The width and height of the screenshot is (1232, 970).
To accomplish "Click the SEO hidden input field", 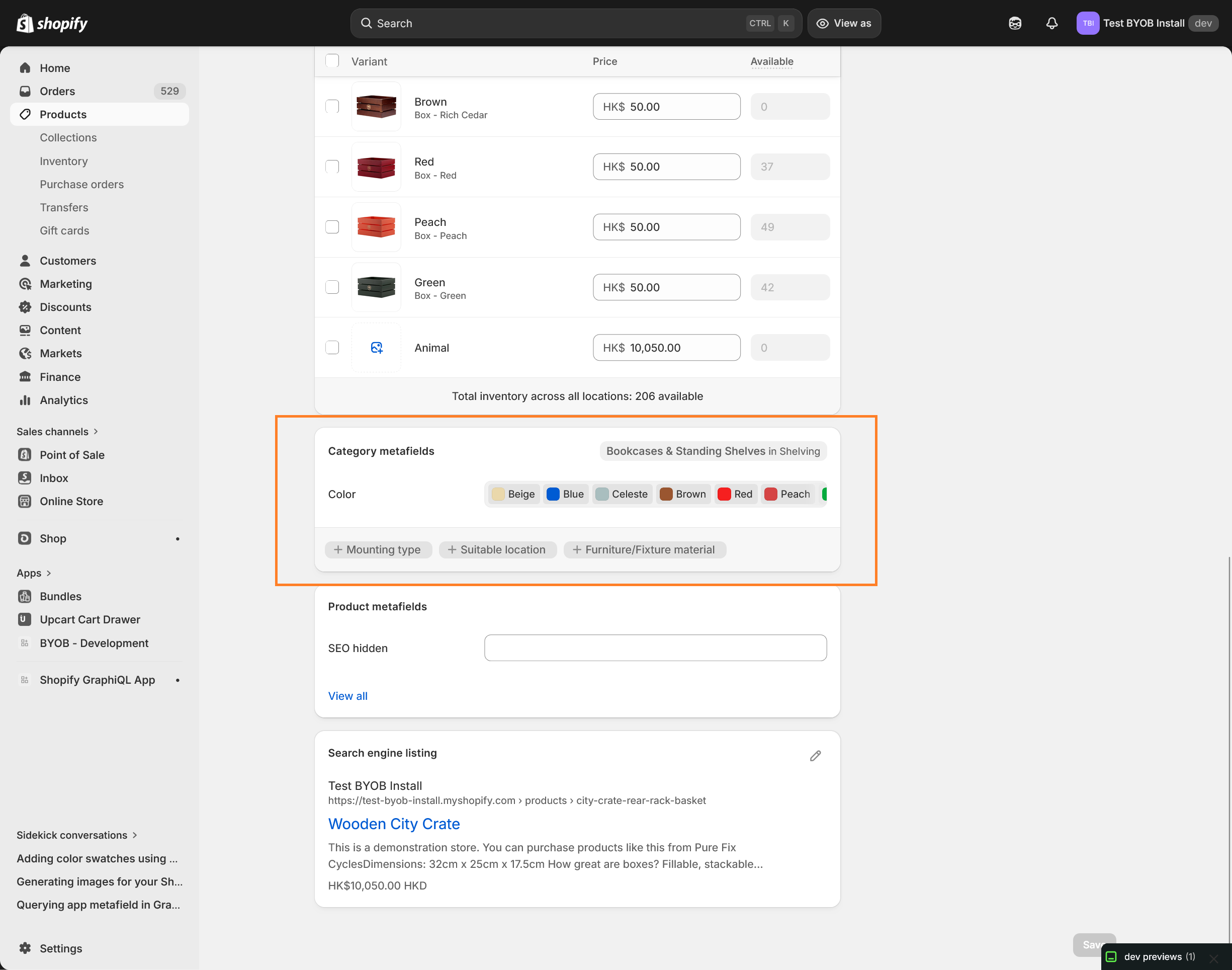I will 655,648.
